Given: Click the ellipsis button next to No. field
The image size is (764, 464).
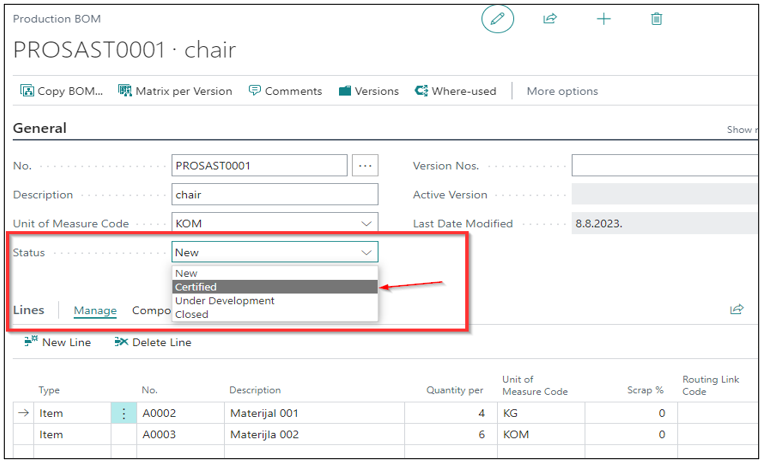Looking at the screenshot, I should coord(365,166).
